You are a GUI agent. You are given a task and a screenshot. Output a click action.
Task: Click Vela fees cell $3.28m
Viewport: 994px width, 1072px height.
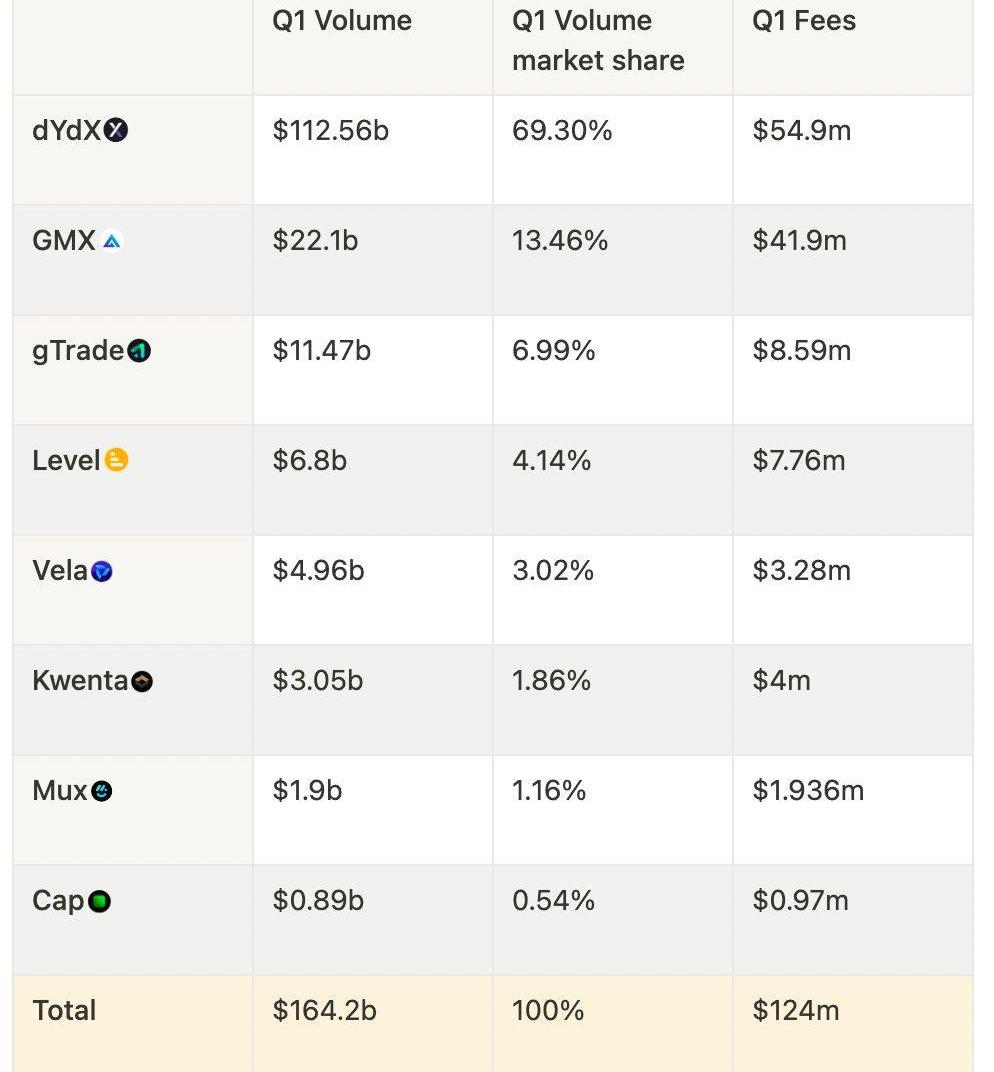802,571
